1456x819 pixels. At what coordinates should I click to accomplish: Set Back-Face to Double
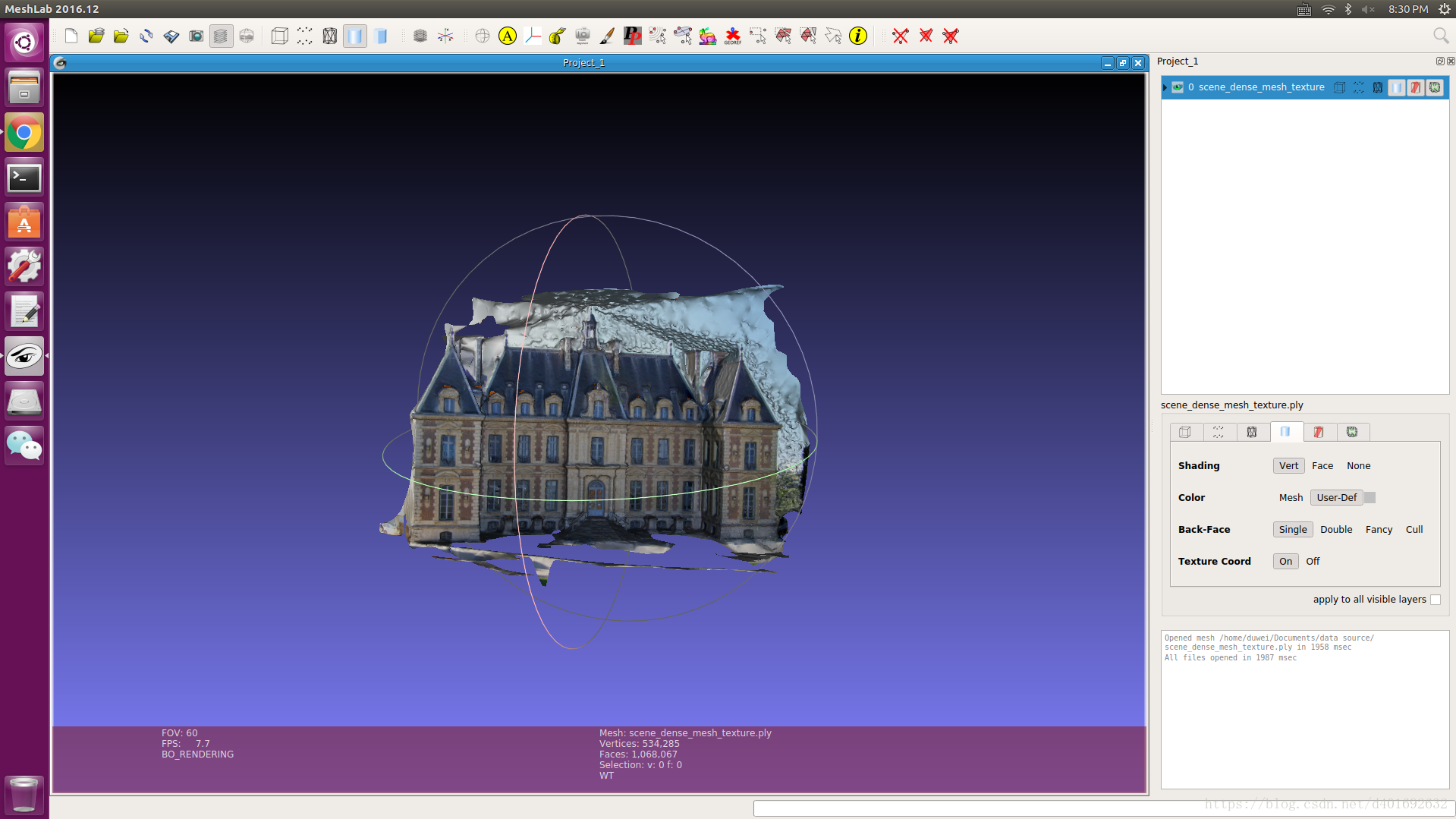pyautogui.click(x=1336, y=530)
